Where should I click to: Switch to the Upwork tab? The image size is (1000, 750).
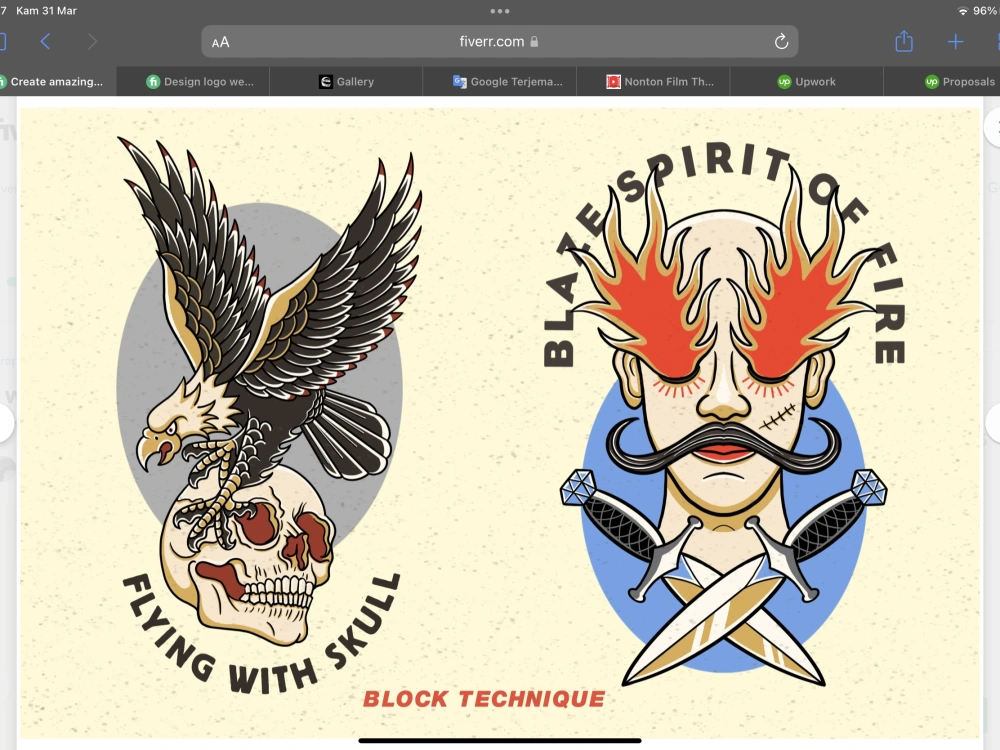tap(806, 82)
